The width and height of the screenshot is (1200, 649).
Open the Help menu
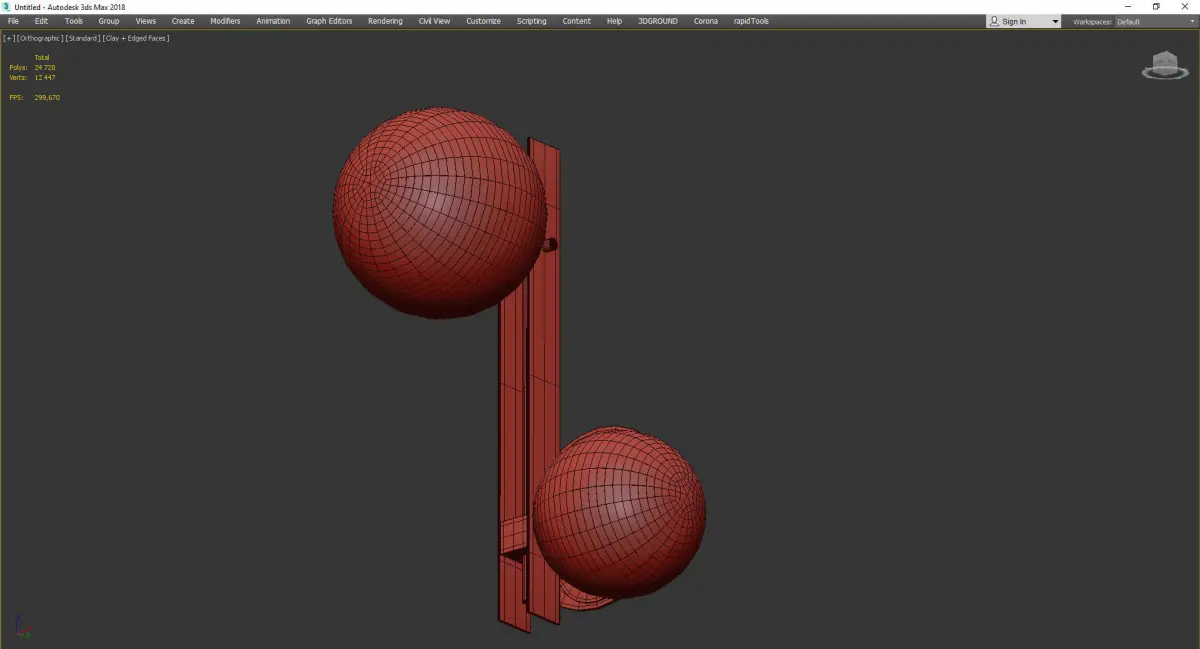[x=614, y=21]
